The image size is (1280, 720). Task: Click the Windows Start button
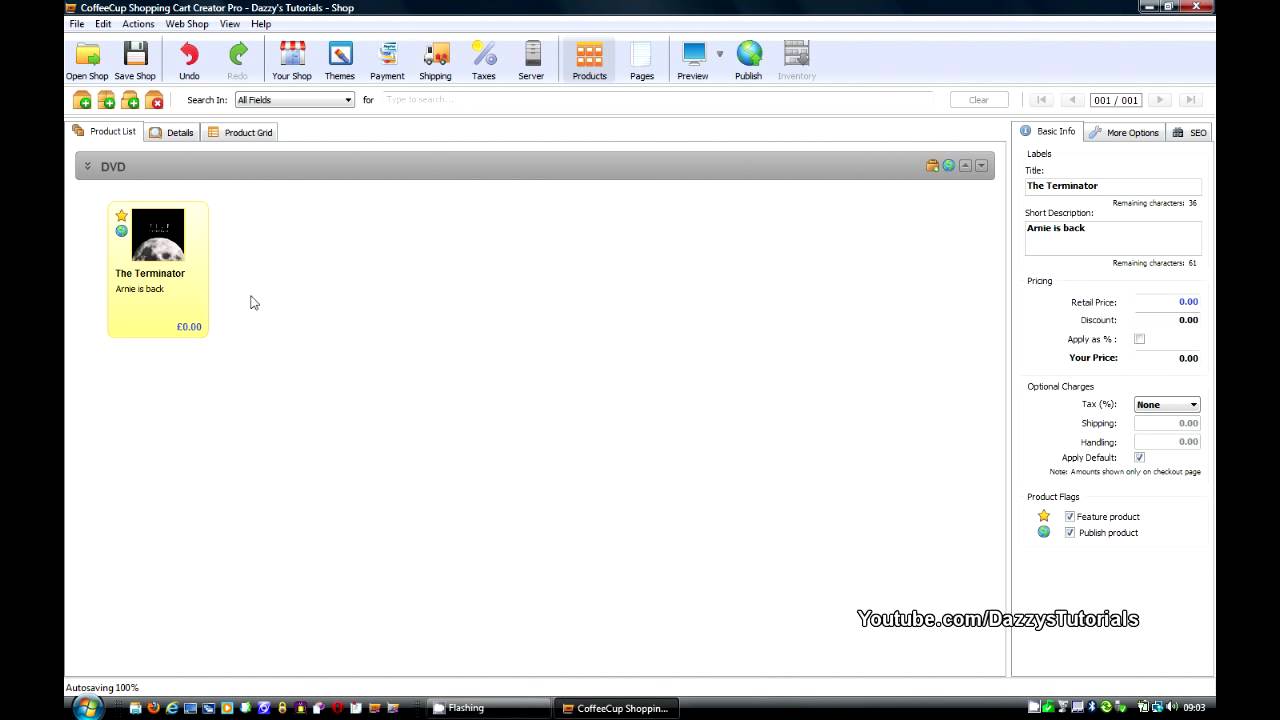(86, 708)
